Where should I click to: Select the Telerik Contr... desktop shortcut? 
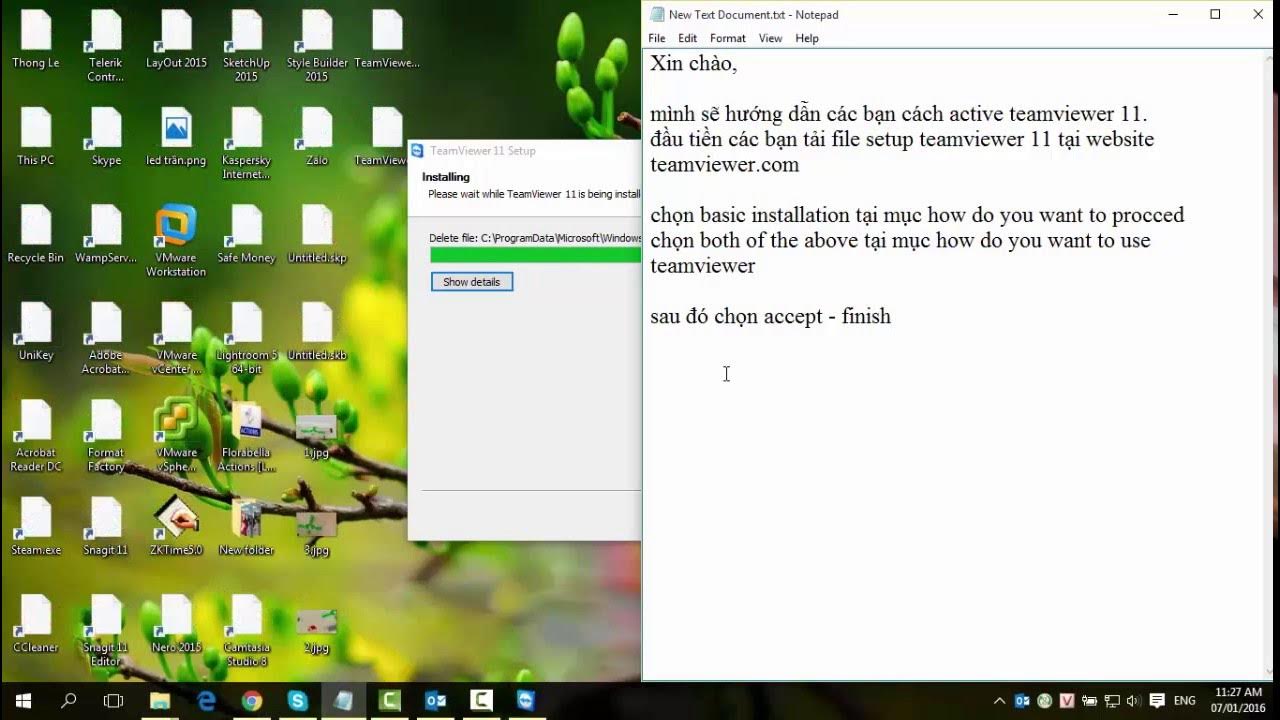tap(106, 46)
